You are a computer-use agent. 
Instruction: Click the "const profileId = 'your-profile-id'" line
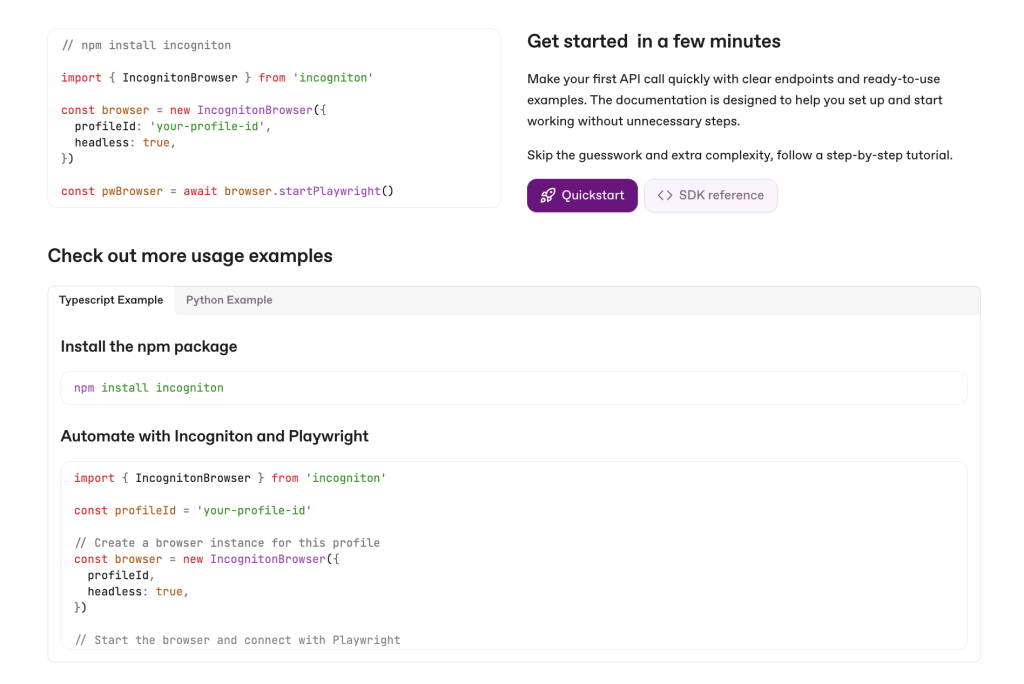pos(193,510)
